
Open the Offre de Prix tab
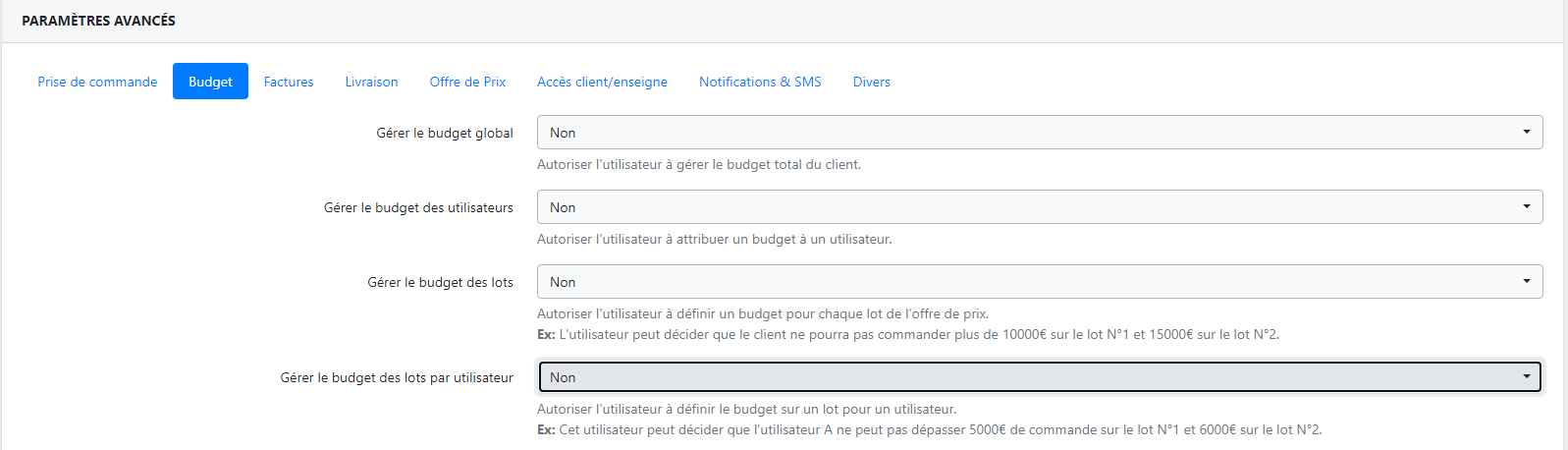tap(467, 82)
